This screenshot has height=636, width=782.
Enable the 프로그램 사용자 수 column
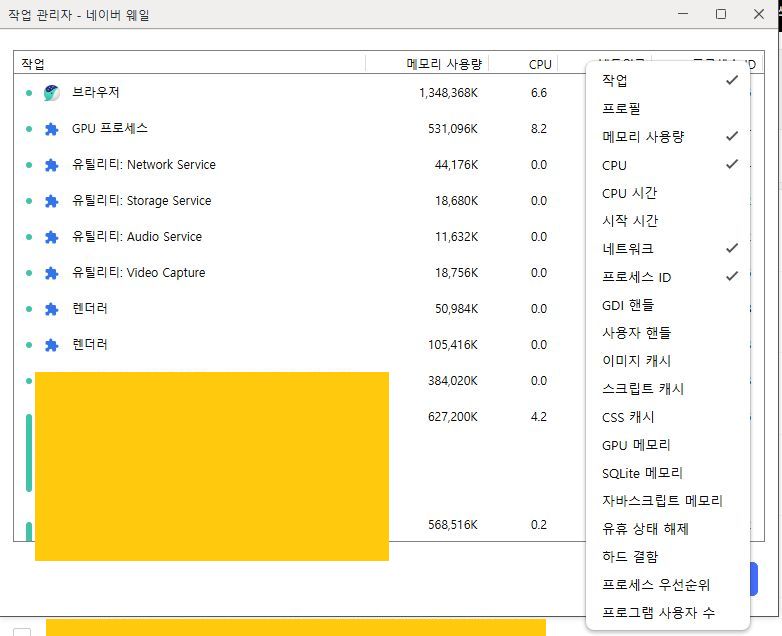pos(668,612)
